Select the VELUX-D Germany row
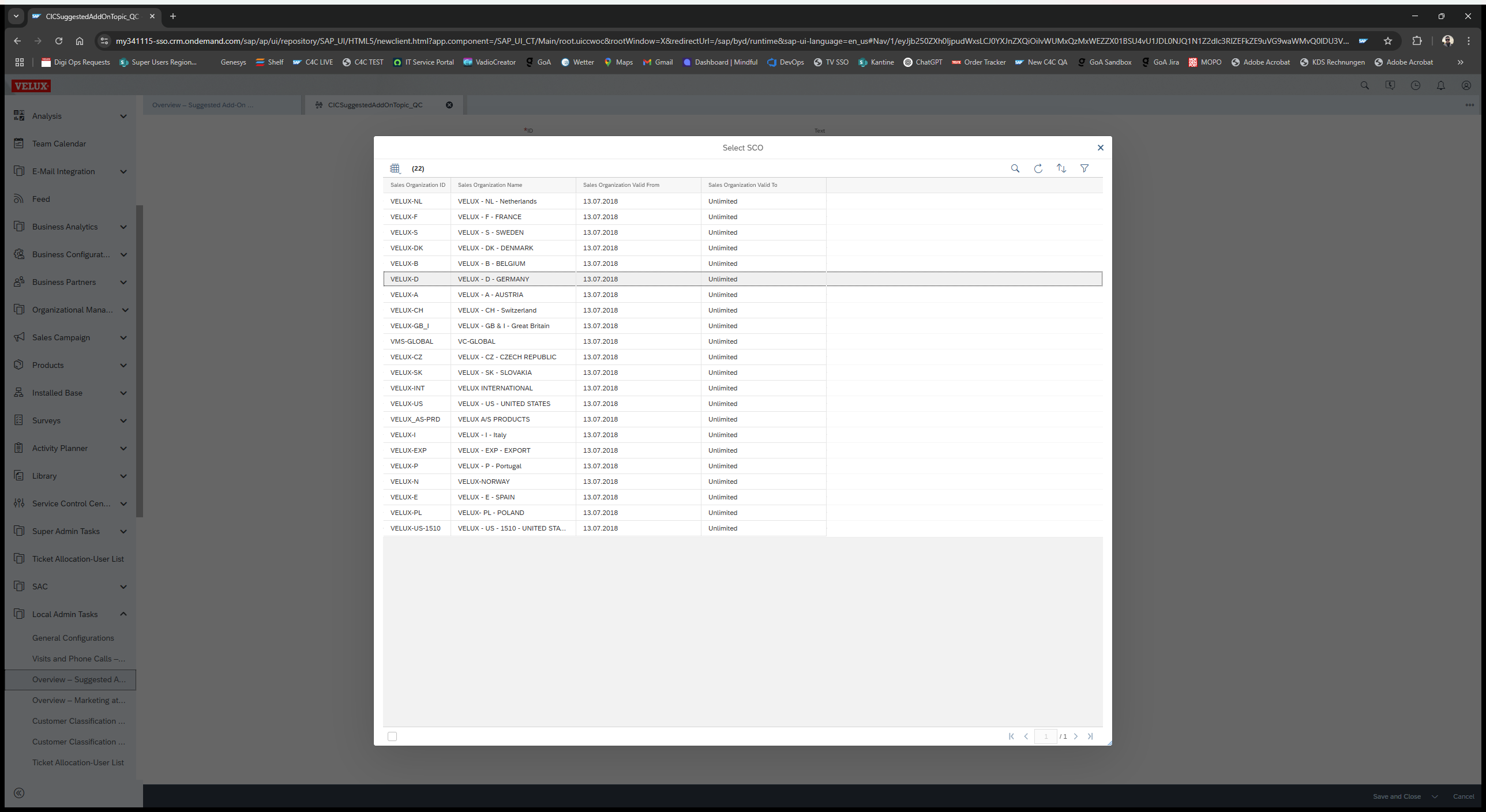This screenshot has width=1486, height=812. point(742,279)
